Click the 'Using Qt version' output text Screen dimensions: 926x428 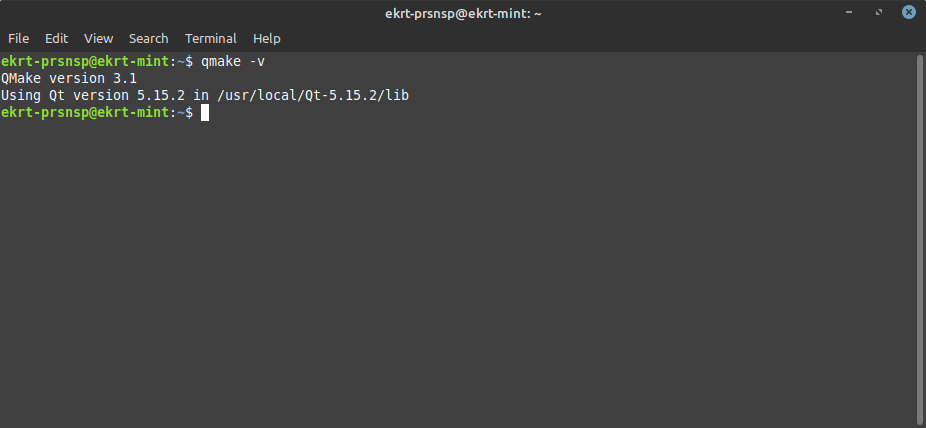pos(65,96)
